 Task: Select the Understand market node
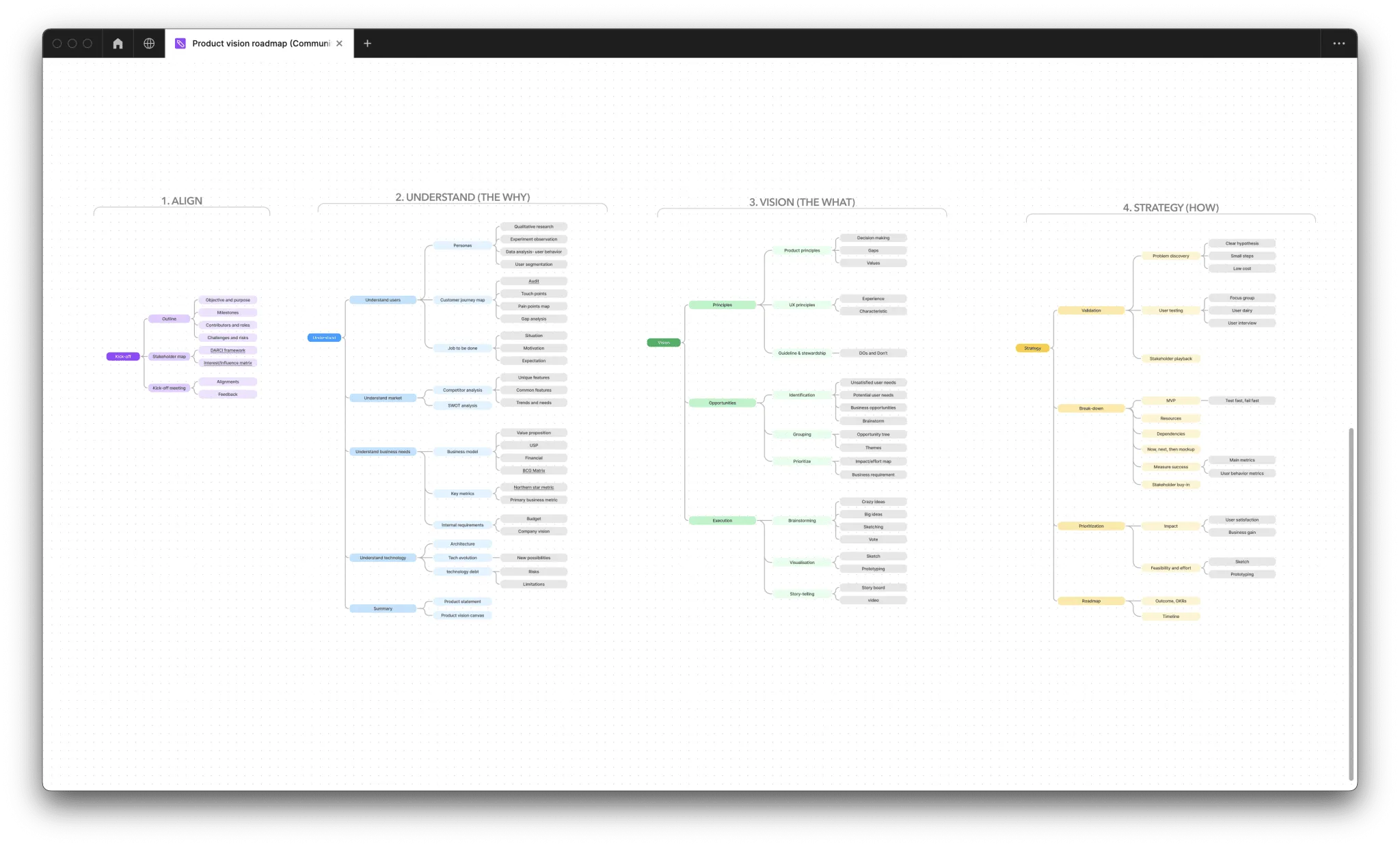(383, 398)
